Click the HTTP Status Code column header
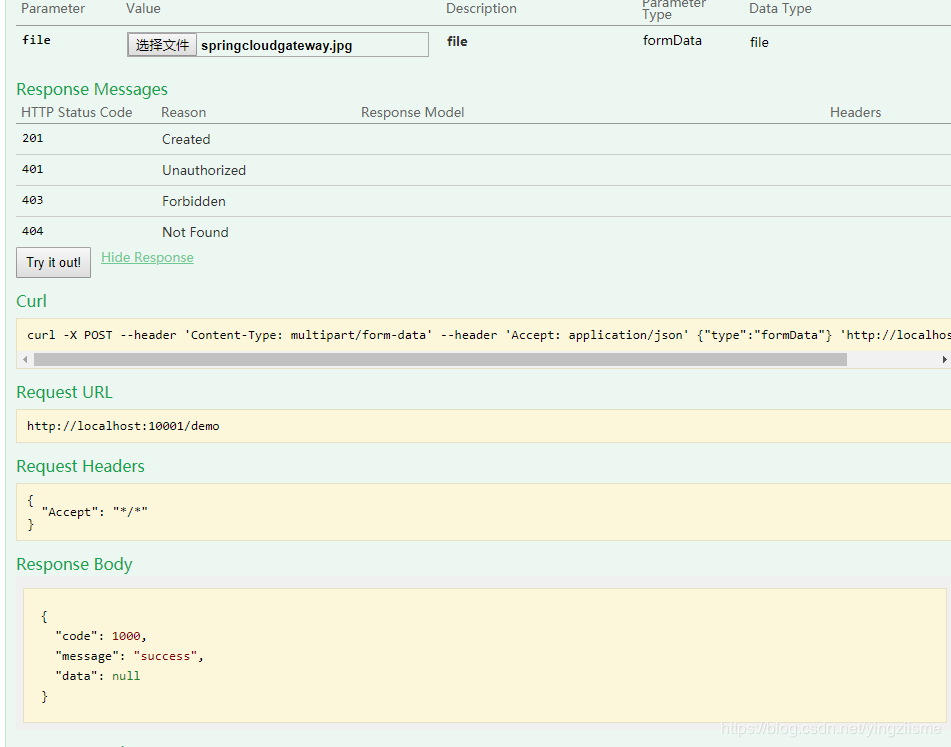 (76, 112)
